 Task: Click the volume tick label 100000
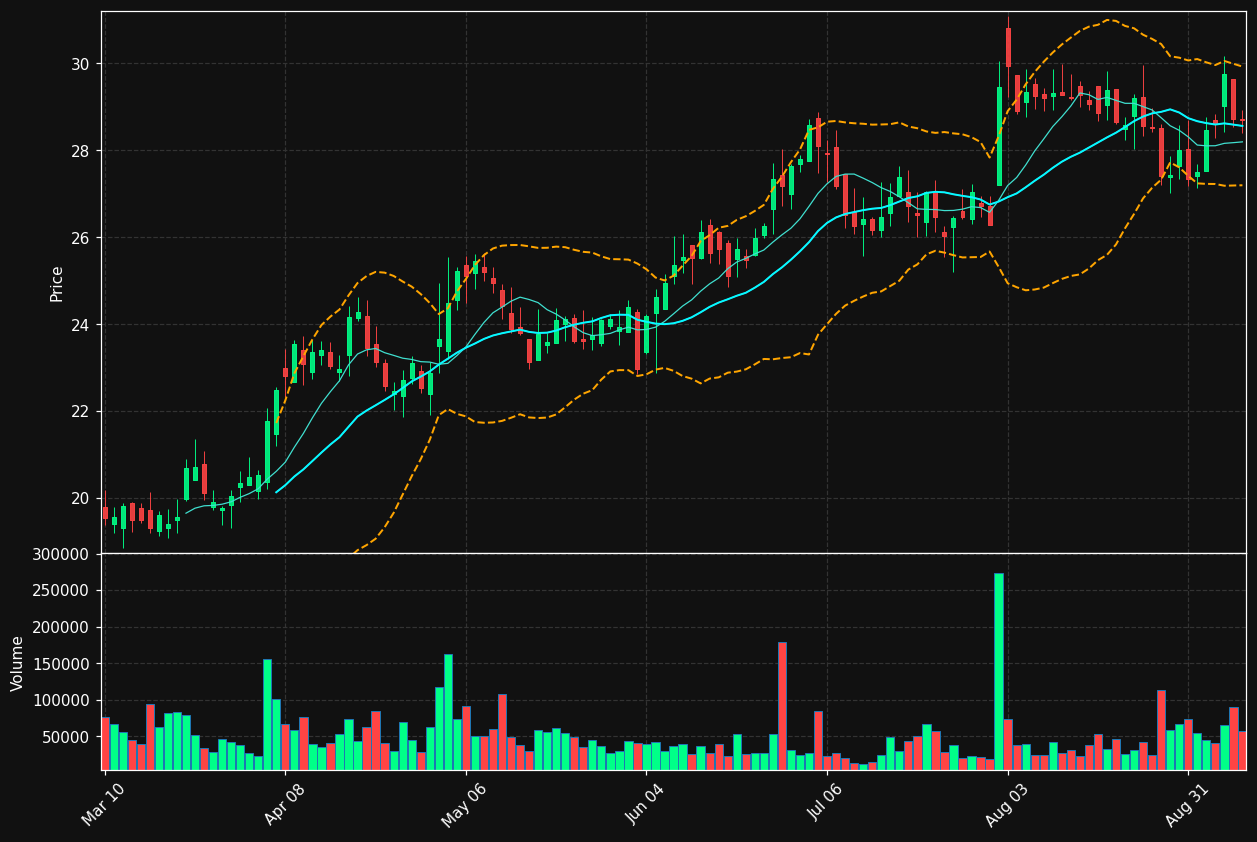[x=60, y=701]
